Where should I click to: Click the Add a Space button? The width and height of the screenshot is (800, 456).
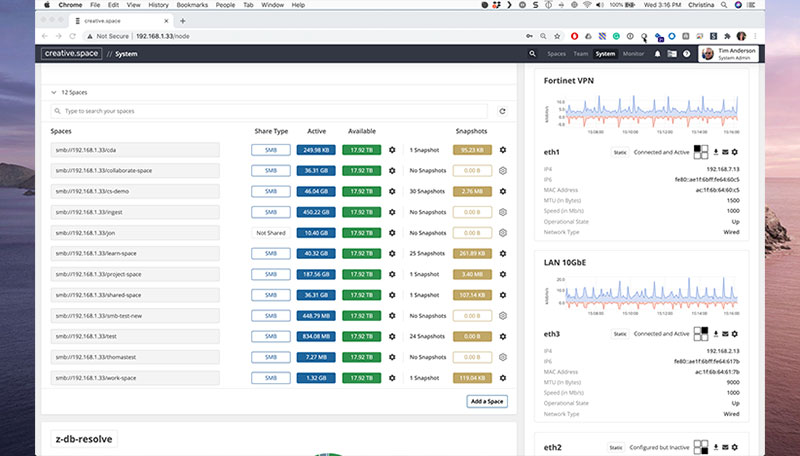486,401
